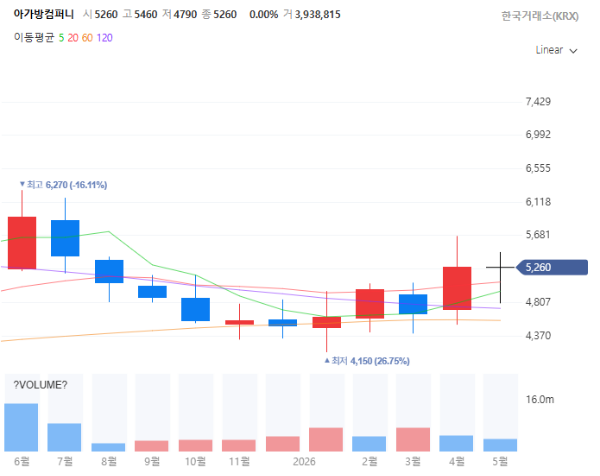This screenshot has height=476, width=600.
Task: Select the 10월 volume bar
Action: coord(196,445)
